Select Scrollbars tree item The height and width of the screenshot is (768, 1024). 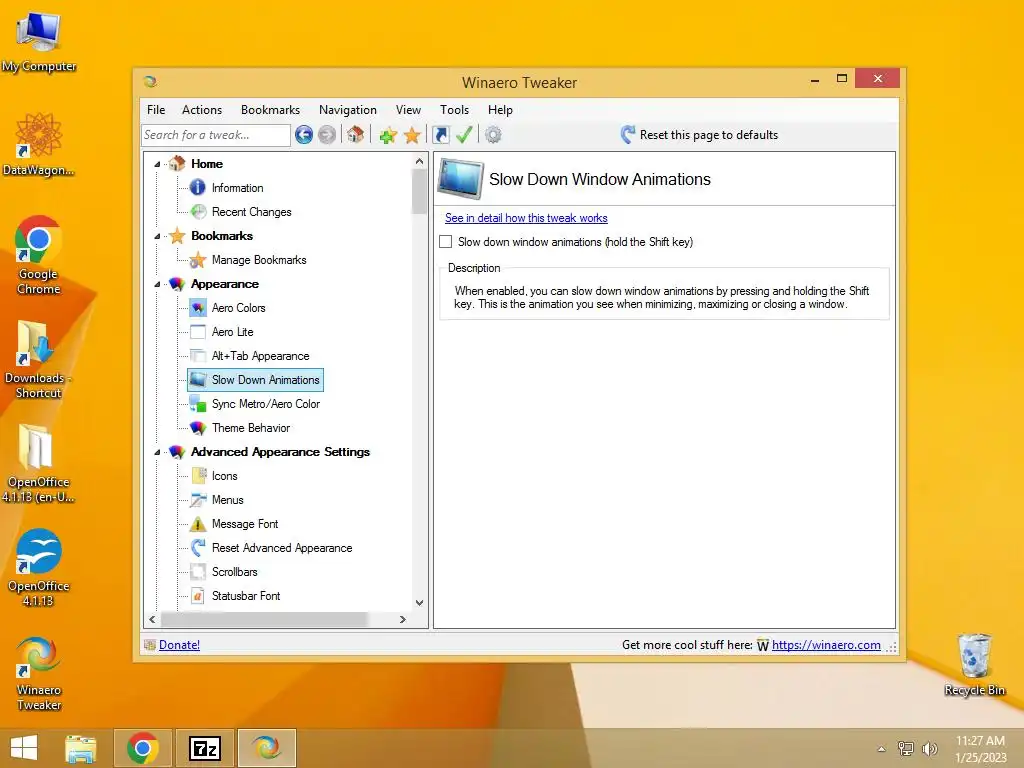coord(234,572)
